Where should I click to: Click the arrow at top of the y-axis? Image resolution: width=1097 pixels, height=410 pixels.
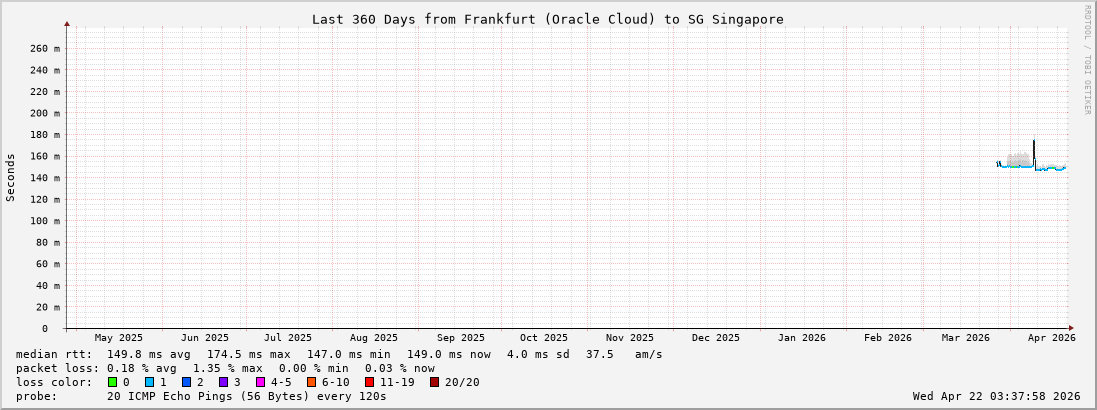[67, 23]
